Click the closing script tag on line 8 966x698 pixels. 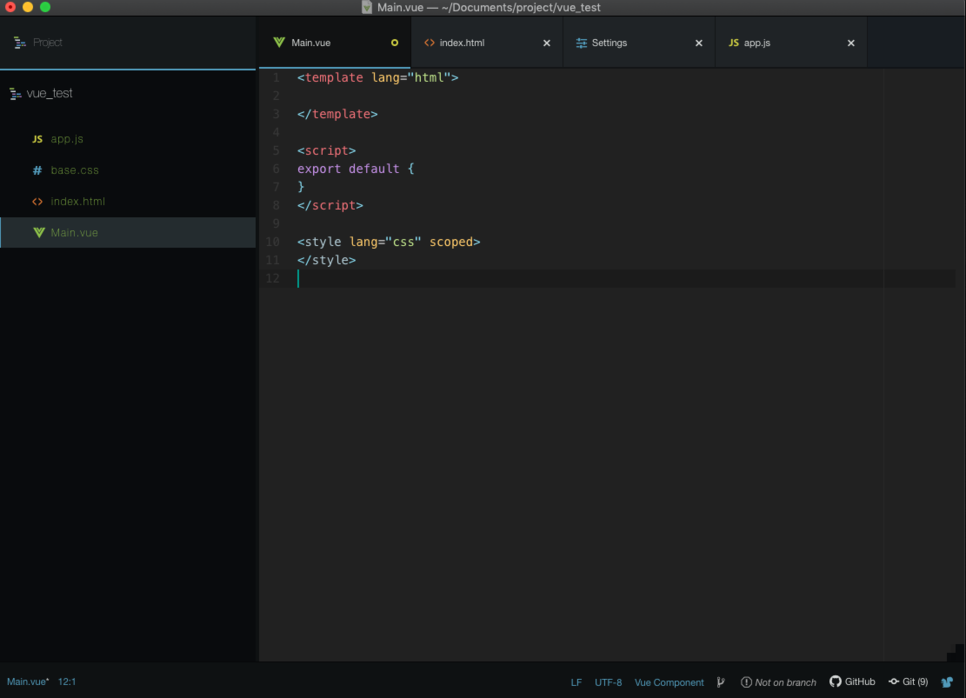pos(330,205)
